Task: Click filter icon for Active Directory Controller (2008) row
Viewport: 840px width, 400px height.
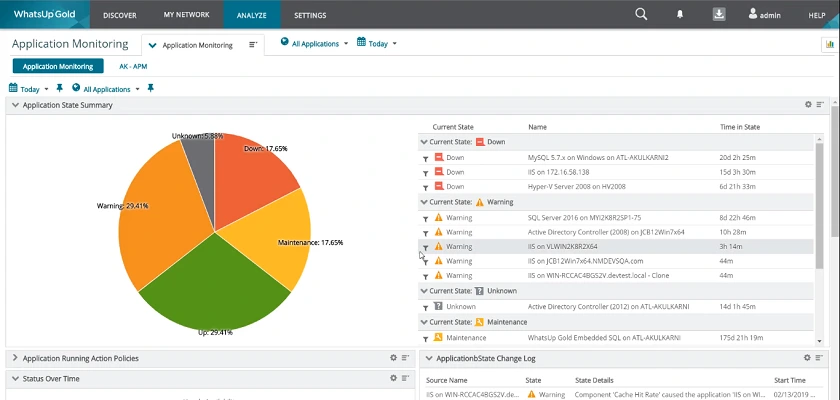Action: [425, 233]
